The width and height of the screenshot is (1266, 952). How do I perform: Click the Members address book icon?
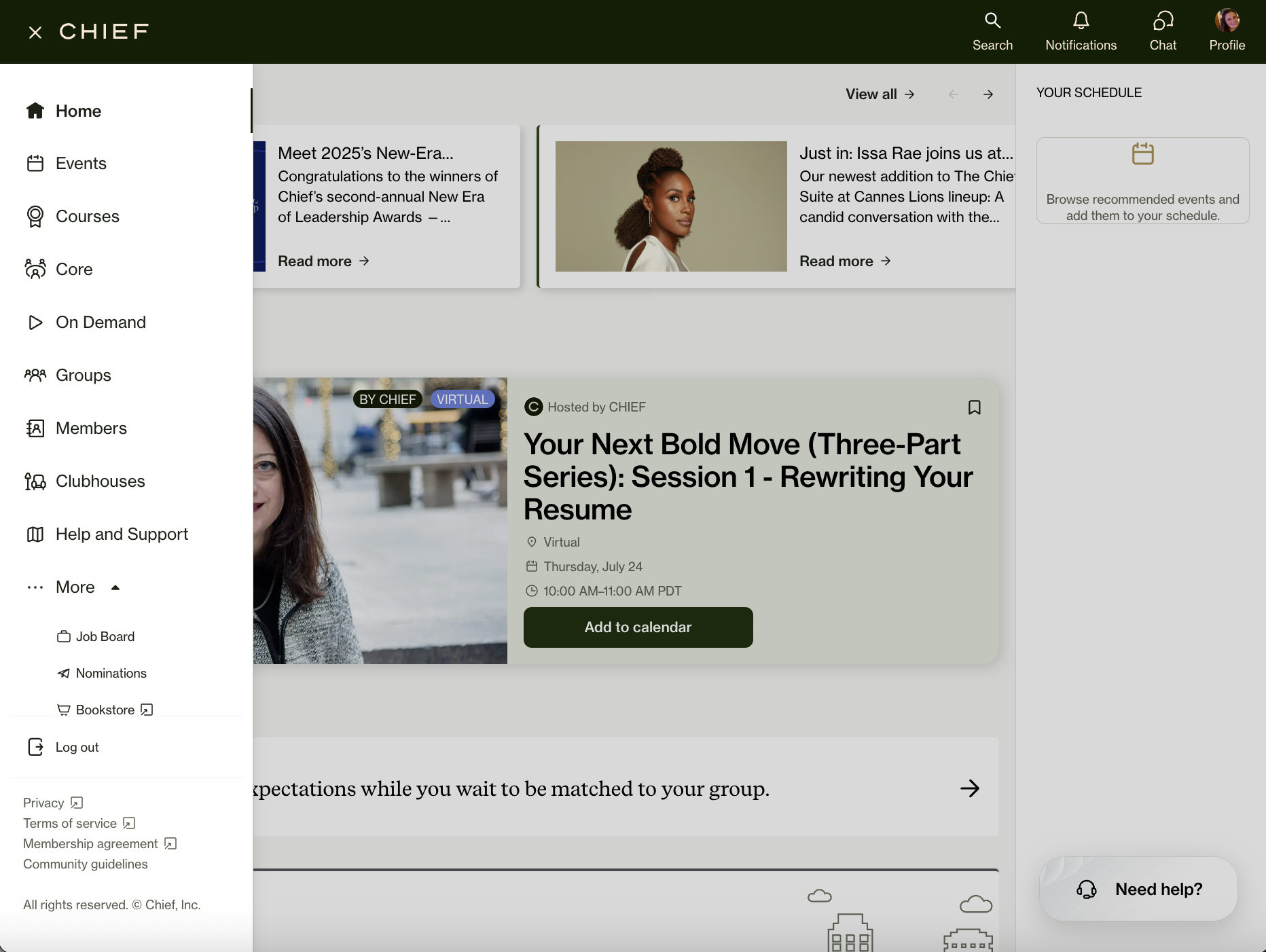pyautogui.click(x=35, y=428)
